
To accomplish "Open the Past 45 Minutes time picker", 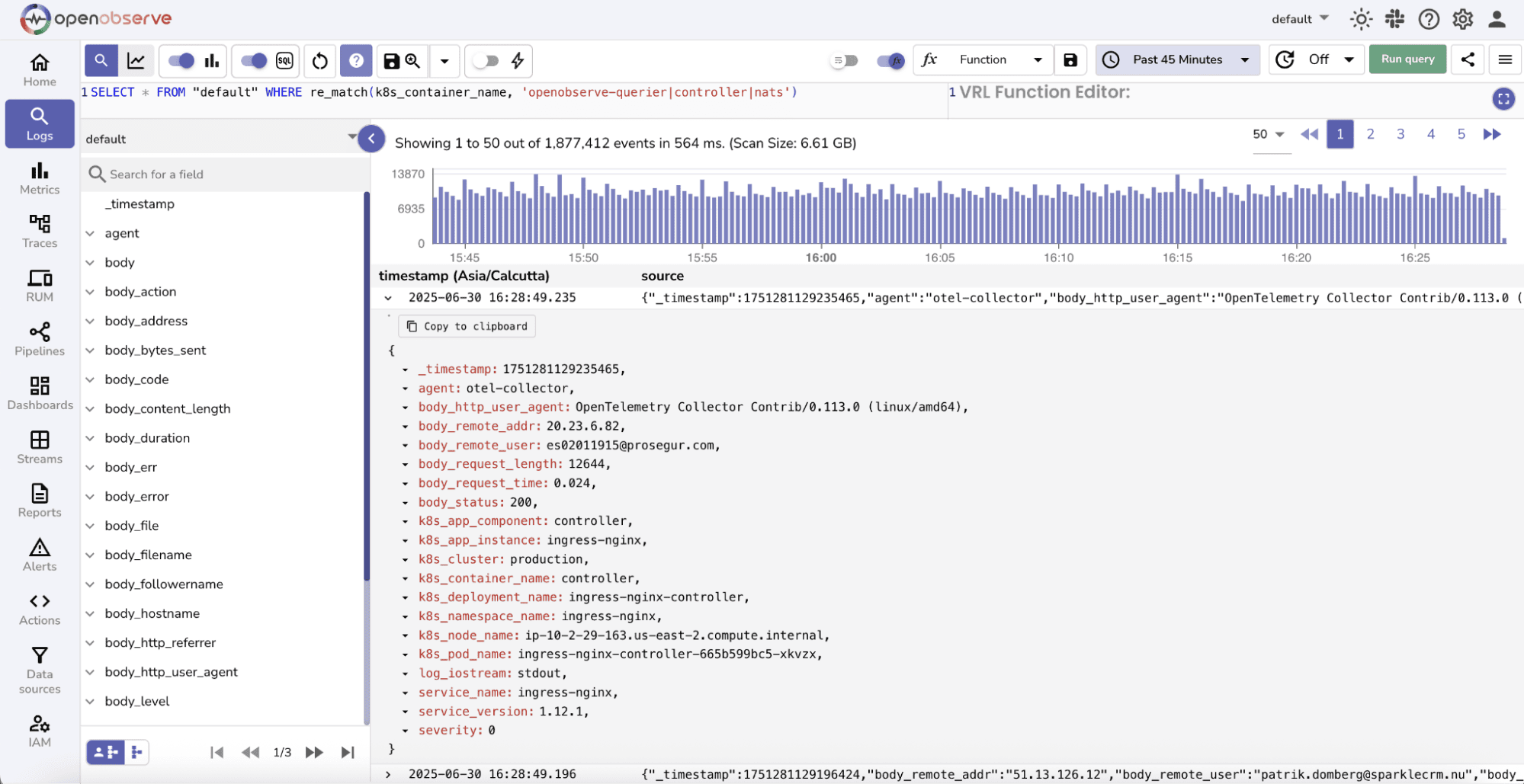I will tap(1176, 59).
